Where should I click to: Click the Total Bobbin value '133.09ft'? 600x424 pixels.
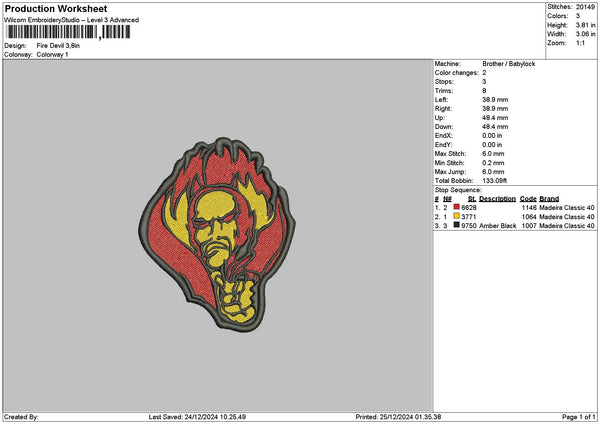(494, 181)
